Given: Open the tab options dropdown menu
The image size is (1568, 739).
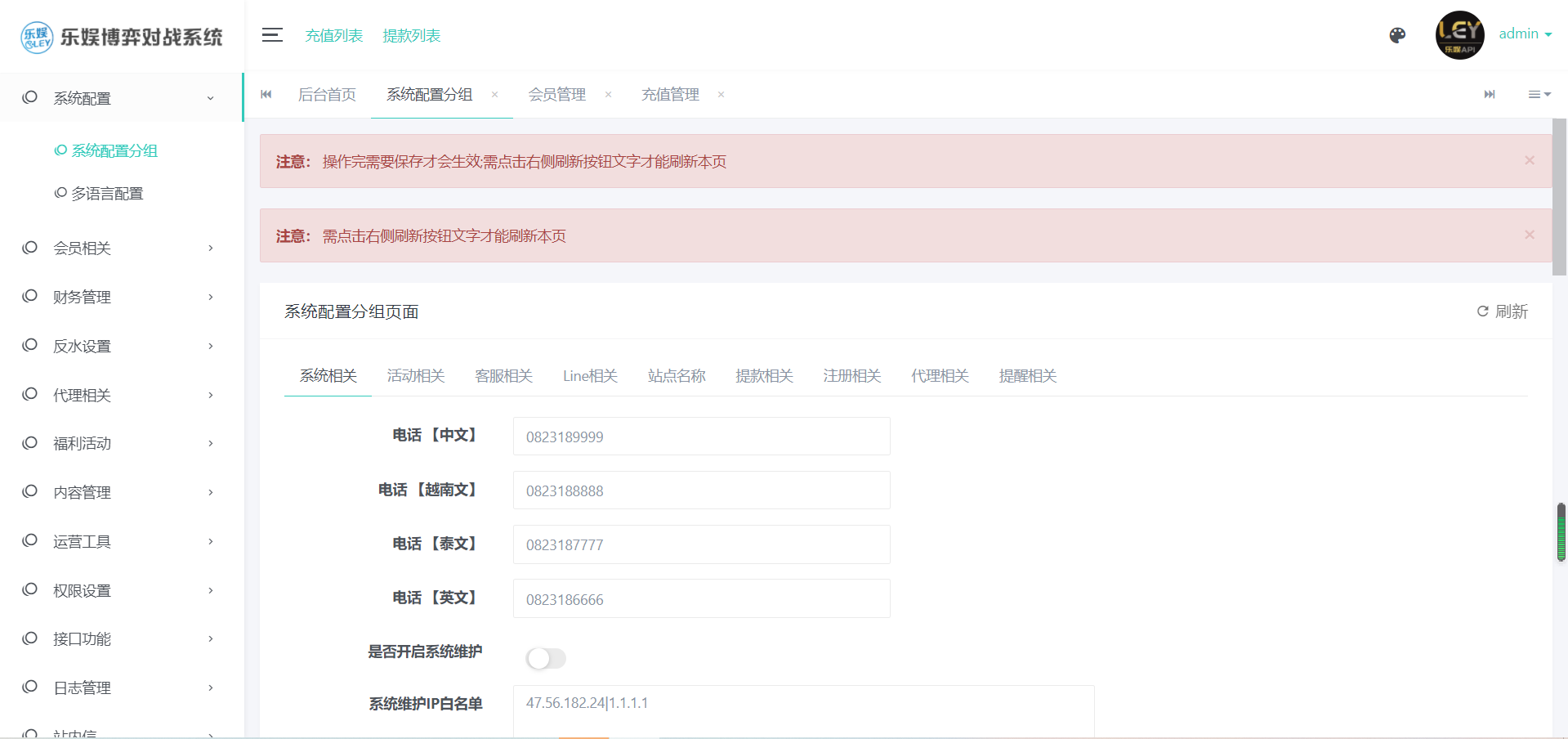Looking at the screenshot, I should point(1539,95).
